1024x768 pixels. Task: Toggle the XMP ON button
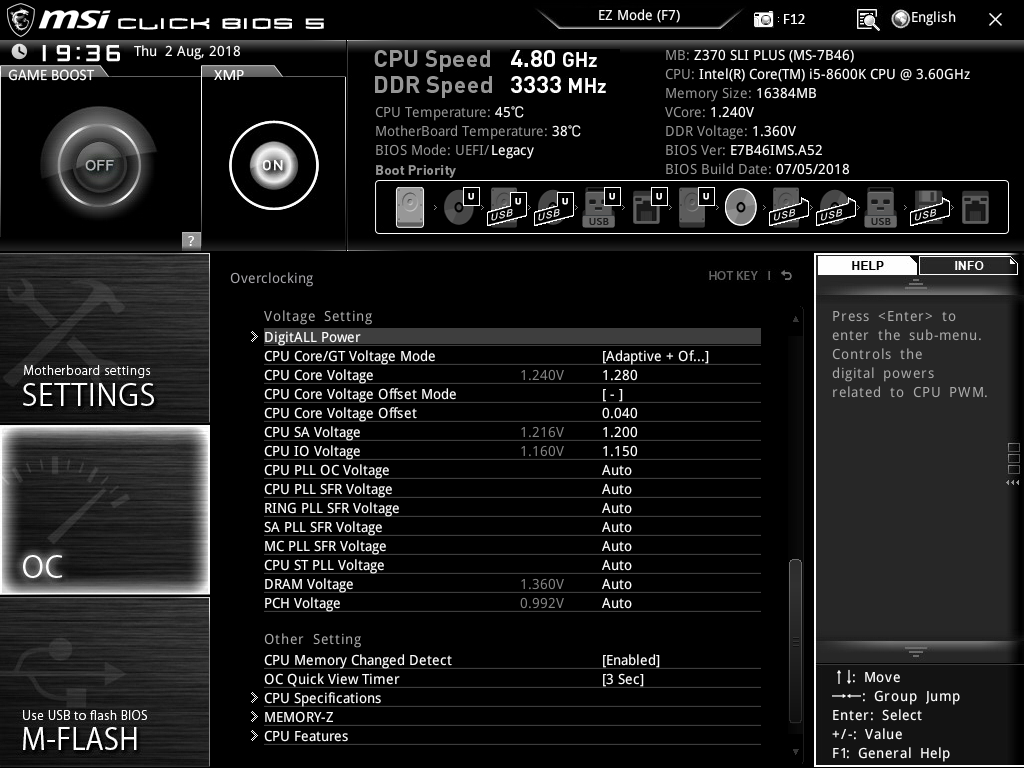(274, 165)
